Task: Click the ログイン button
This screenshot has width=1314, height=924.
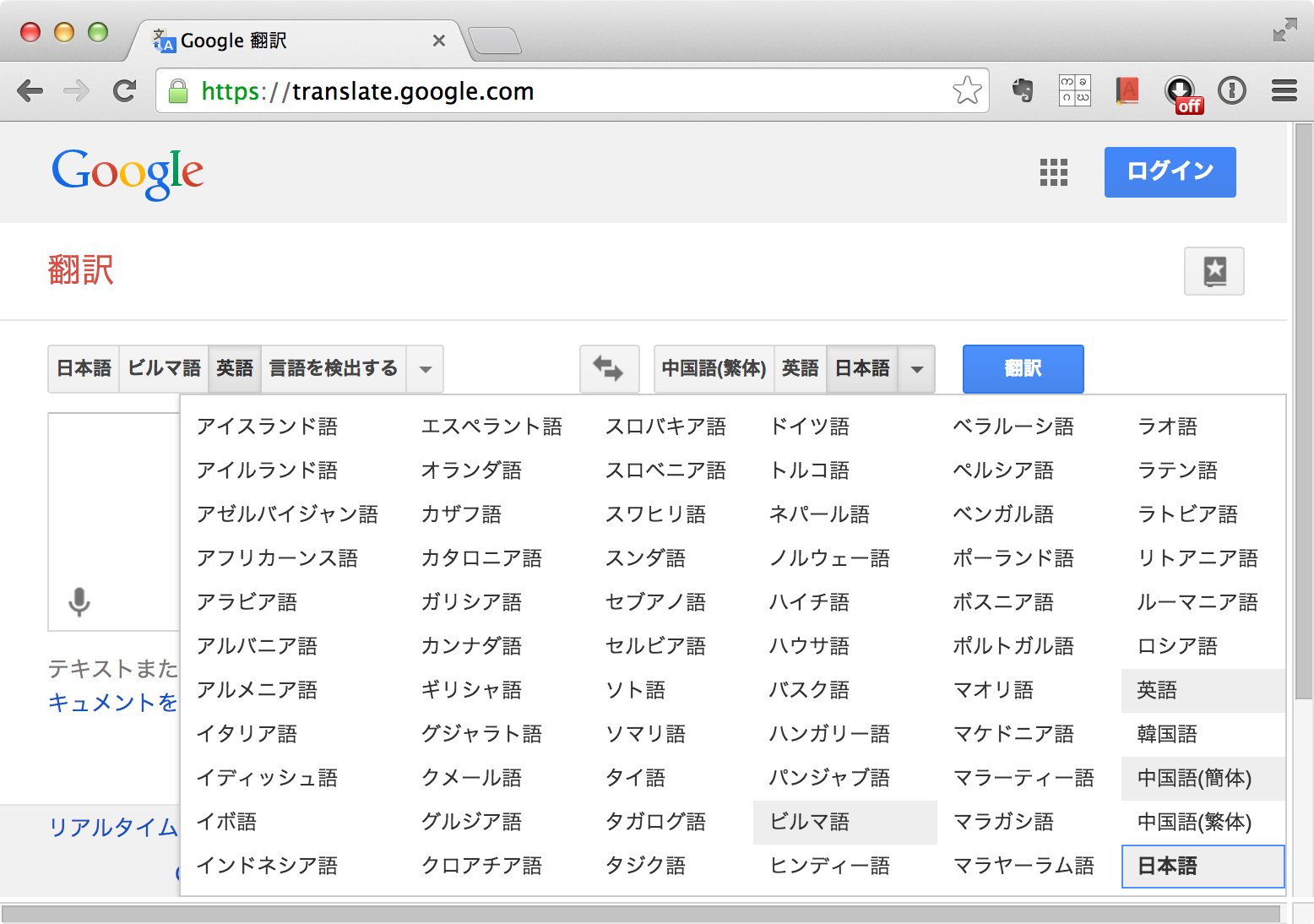Action: 1170,172
